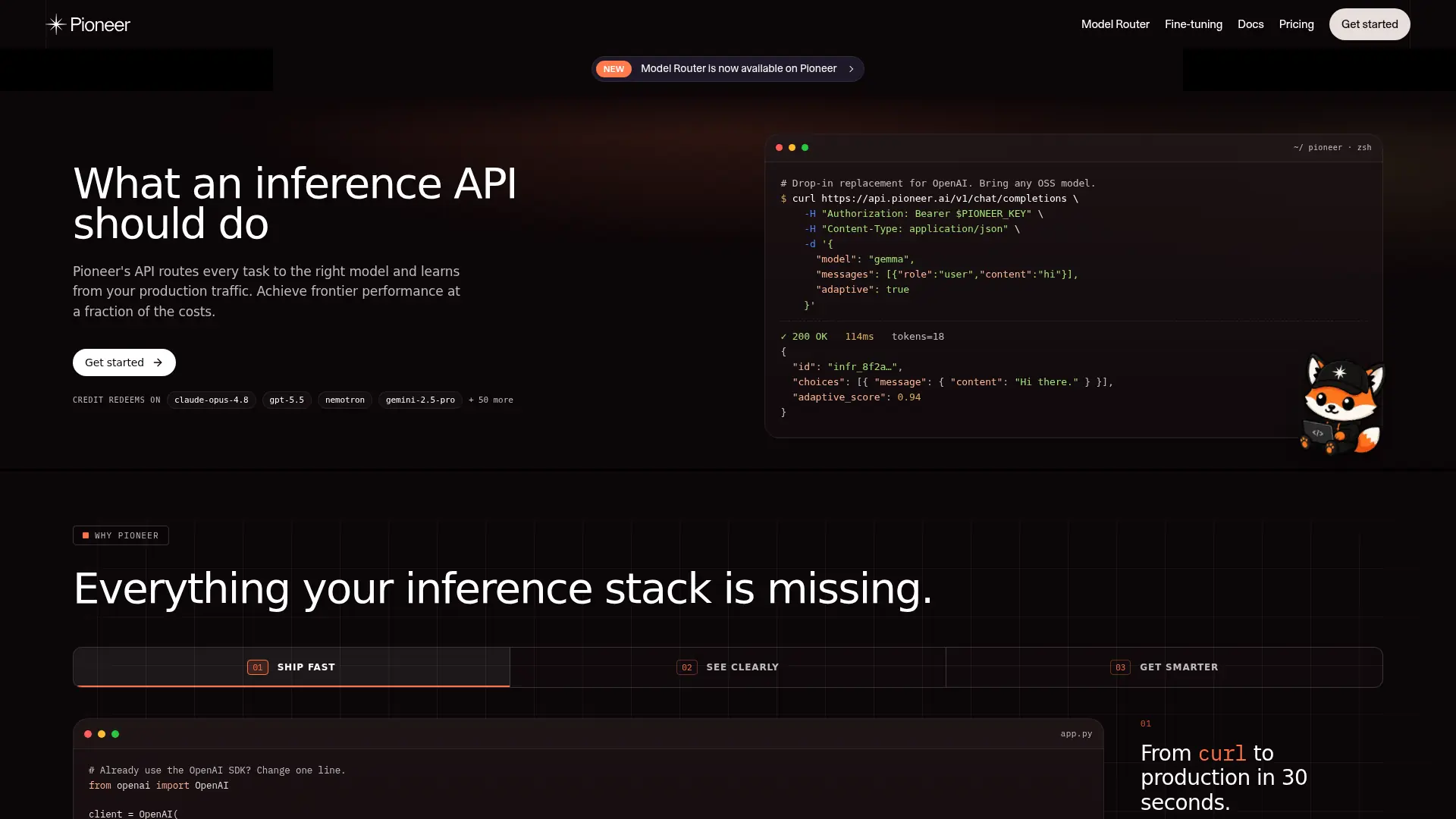This screenshot has width=1456, height=819.
Task: Click the fox mascot illustration
Action: tap(1341, 405)
